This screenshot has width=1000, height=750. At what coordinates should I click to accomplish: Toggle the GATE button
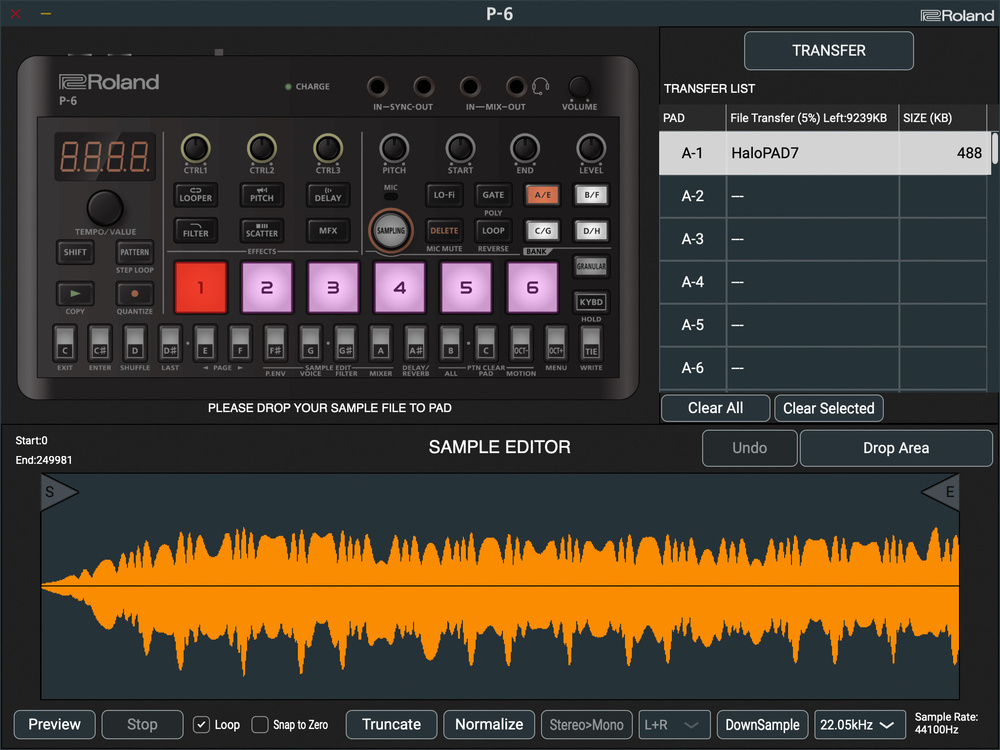tap(493, 195)
